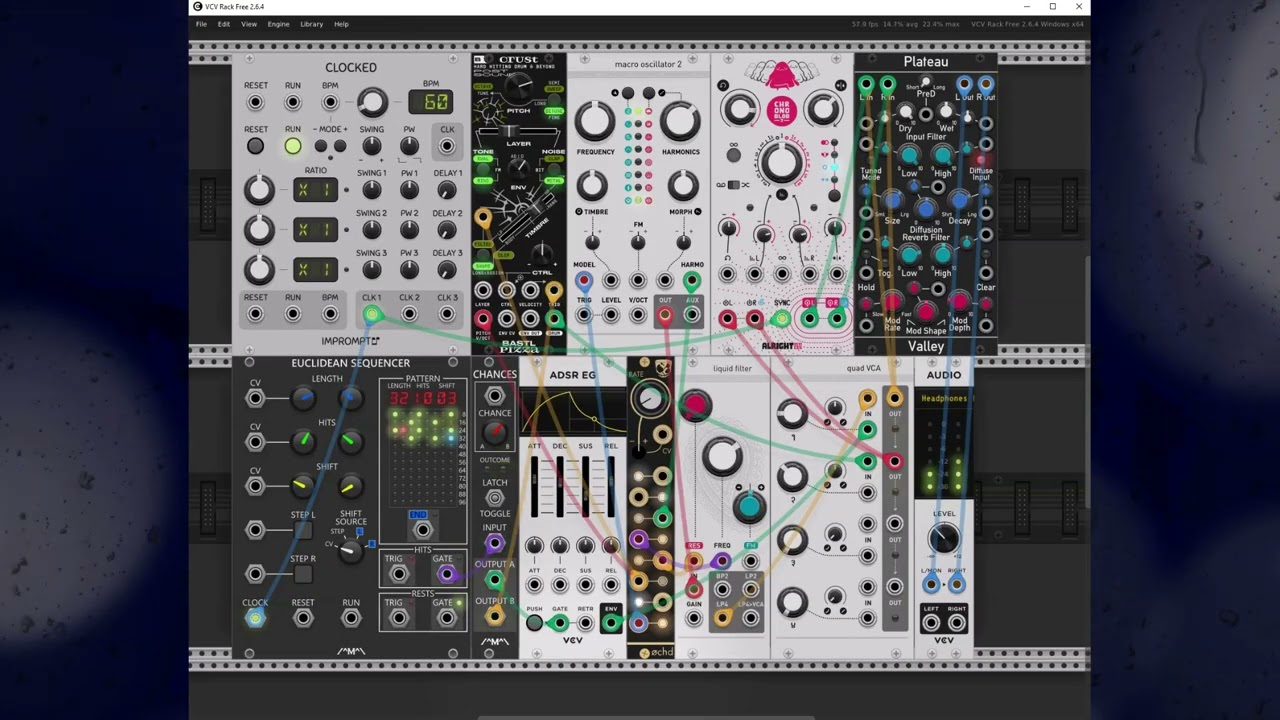1280x720 pixels.
Task: Click the CHANCE knob on Chances
Action: click(494, 433)
